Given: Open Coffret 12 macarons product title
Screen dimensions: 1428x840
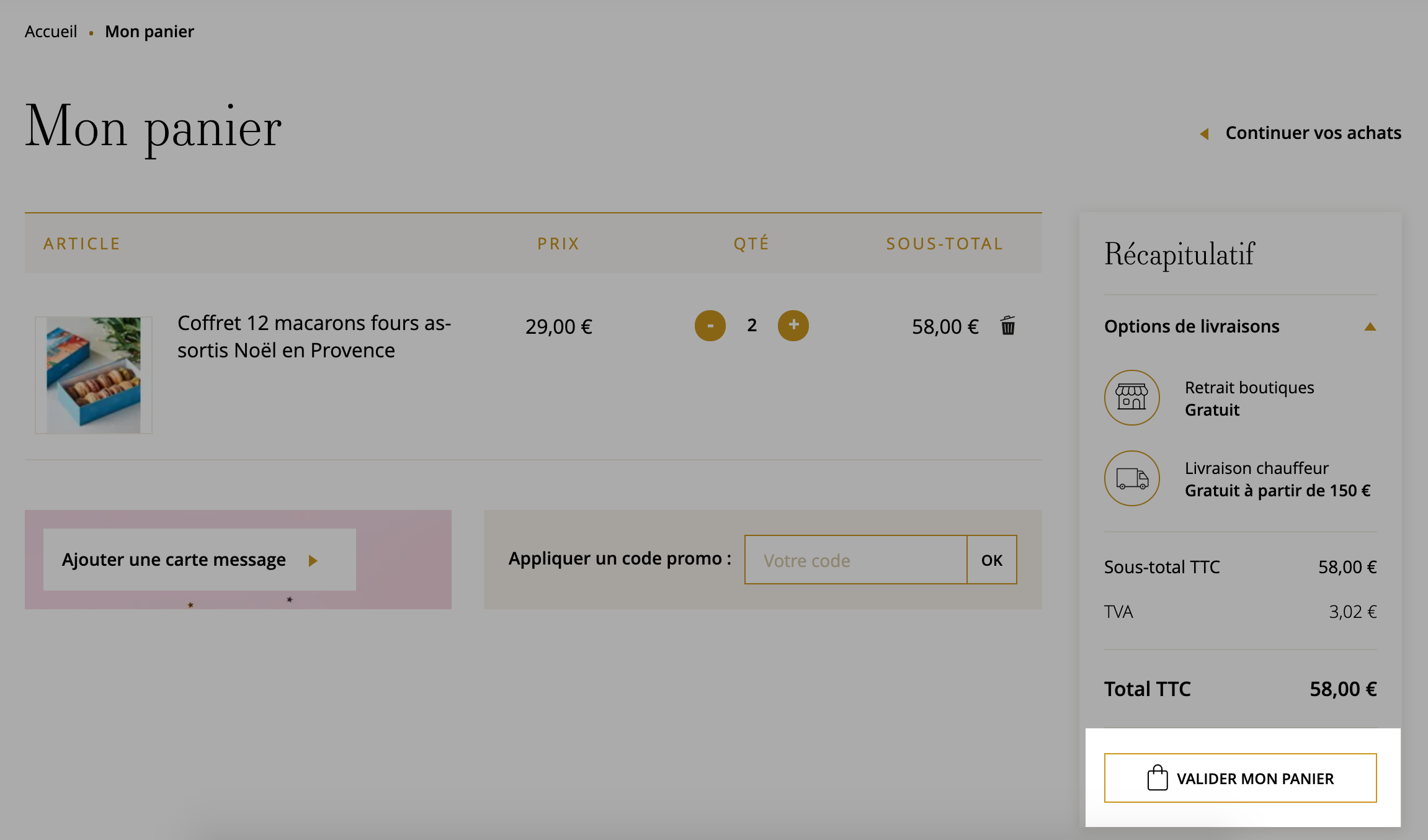Looking at the screenshot, I should click(315, 337).
